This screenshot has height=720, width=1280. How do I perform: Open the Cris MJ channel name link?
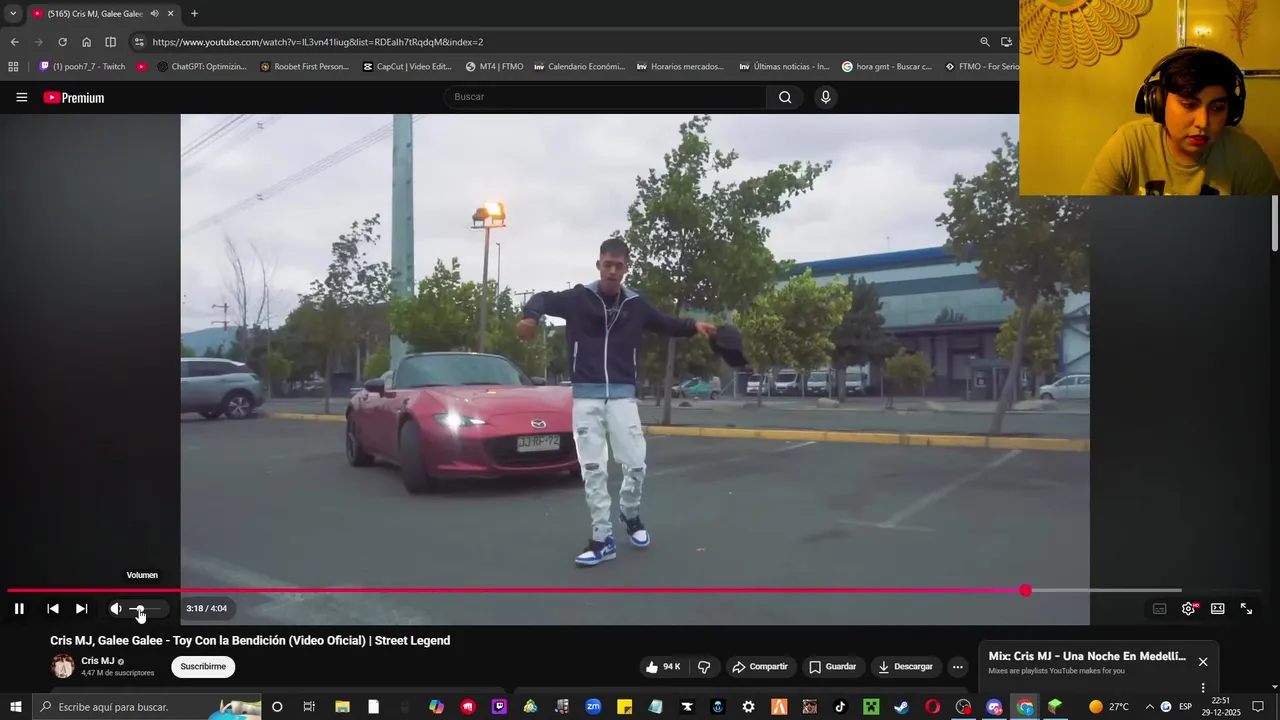[x=98, y=661]
